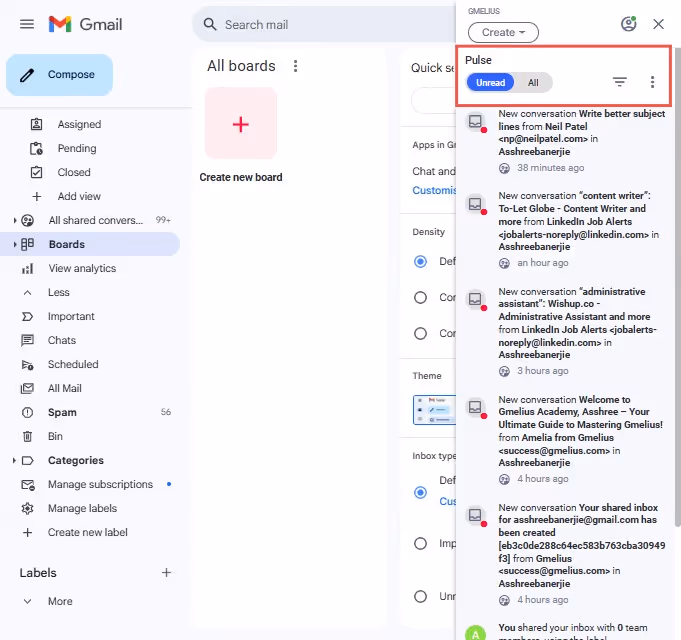
Task: Select the second Density radio option
Action: coord(420,297)
